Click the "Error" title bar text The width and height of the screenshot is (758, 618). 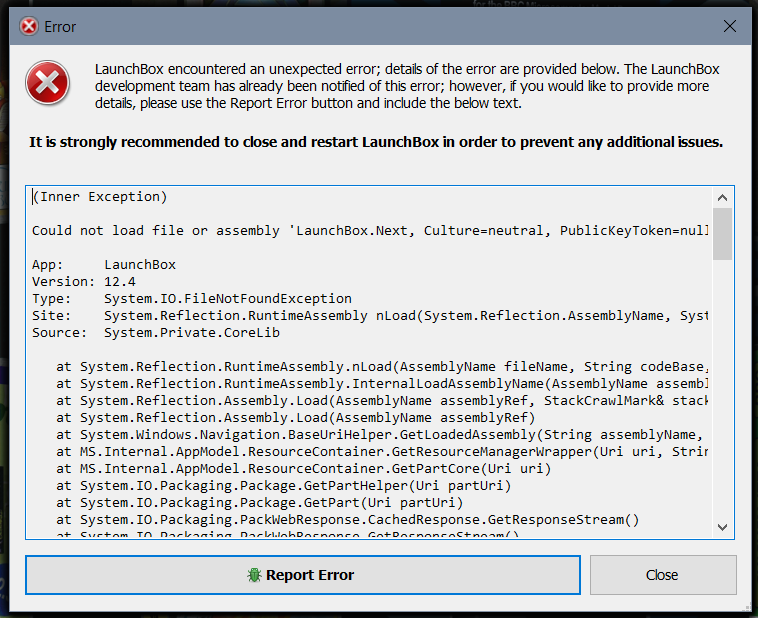tap(60, 27)
